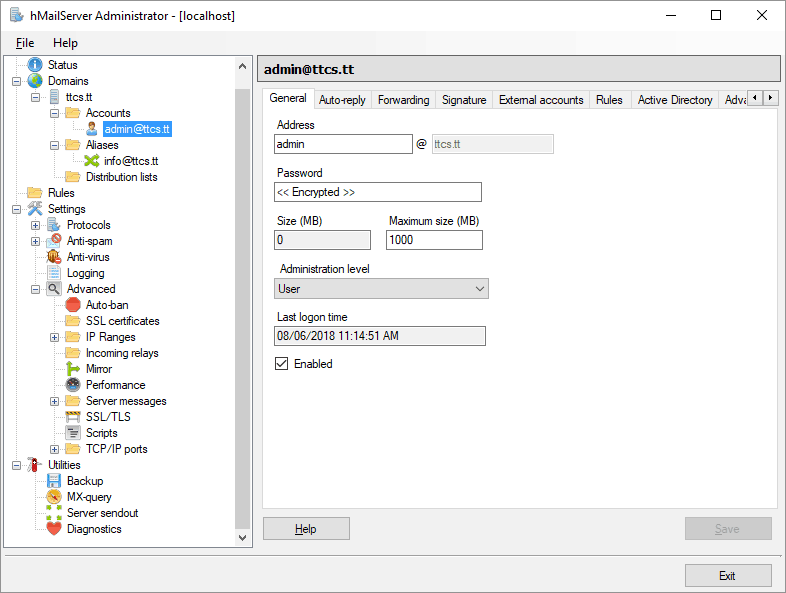Click the info@ttcs.tt alias icon
The height and width of the screenshot is (593, 786).
tap(91, 161)
